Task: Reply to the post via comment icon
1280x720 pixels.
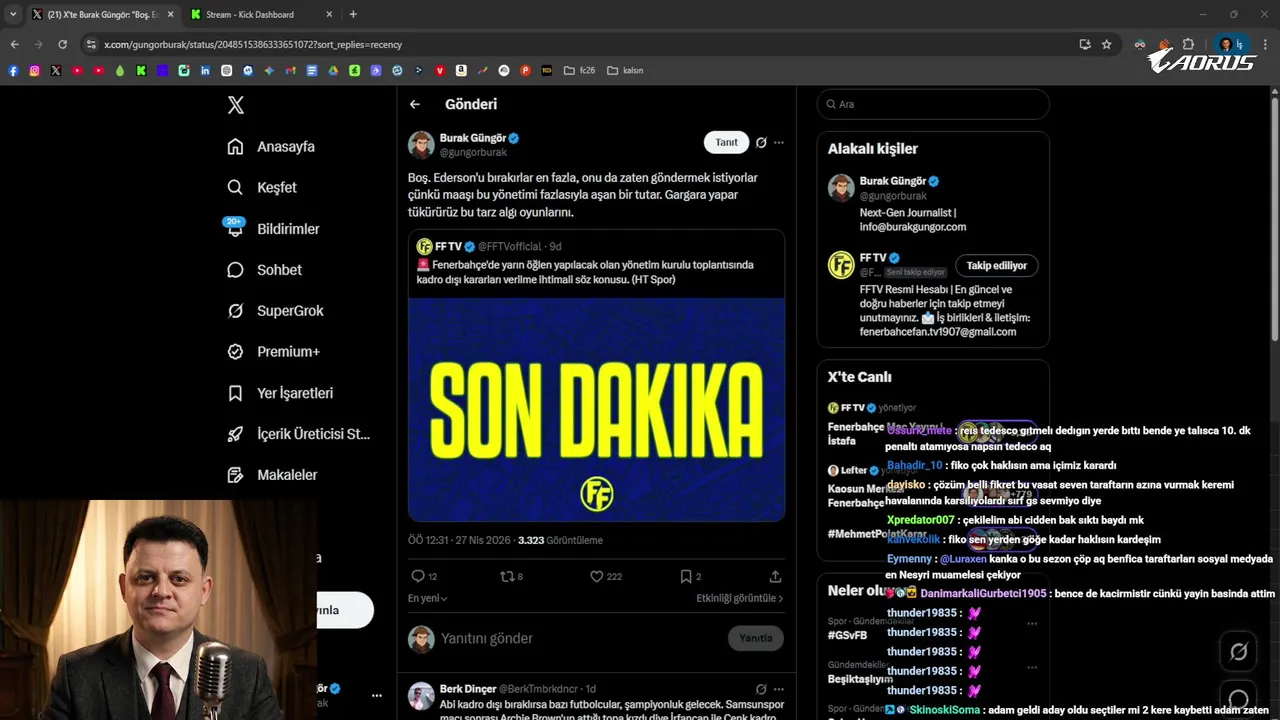Action: [x=418, y=576]
